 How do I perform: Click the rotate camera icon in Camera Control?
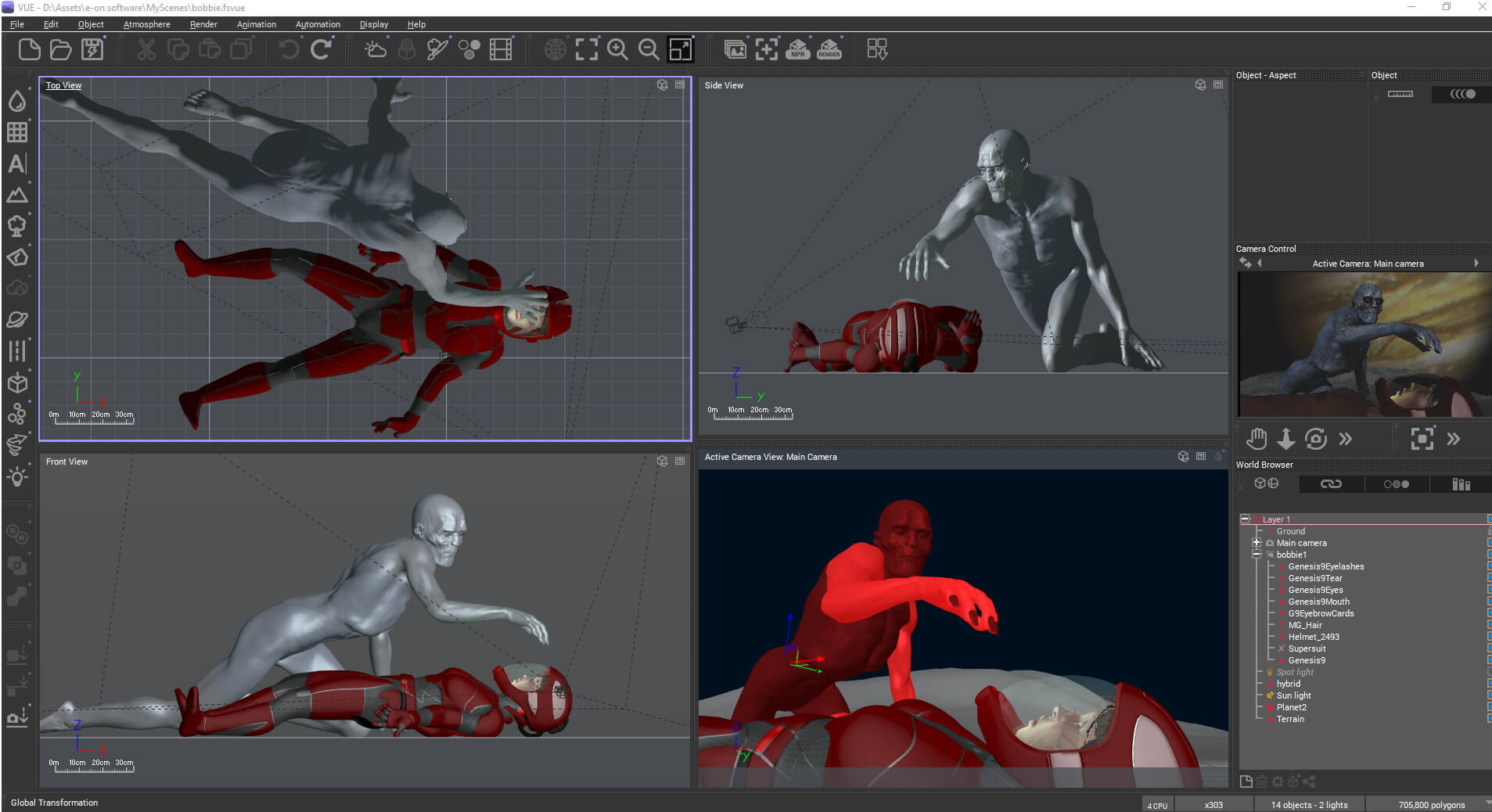(1316, 439)
